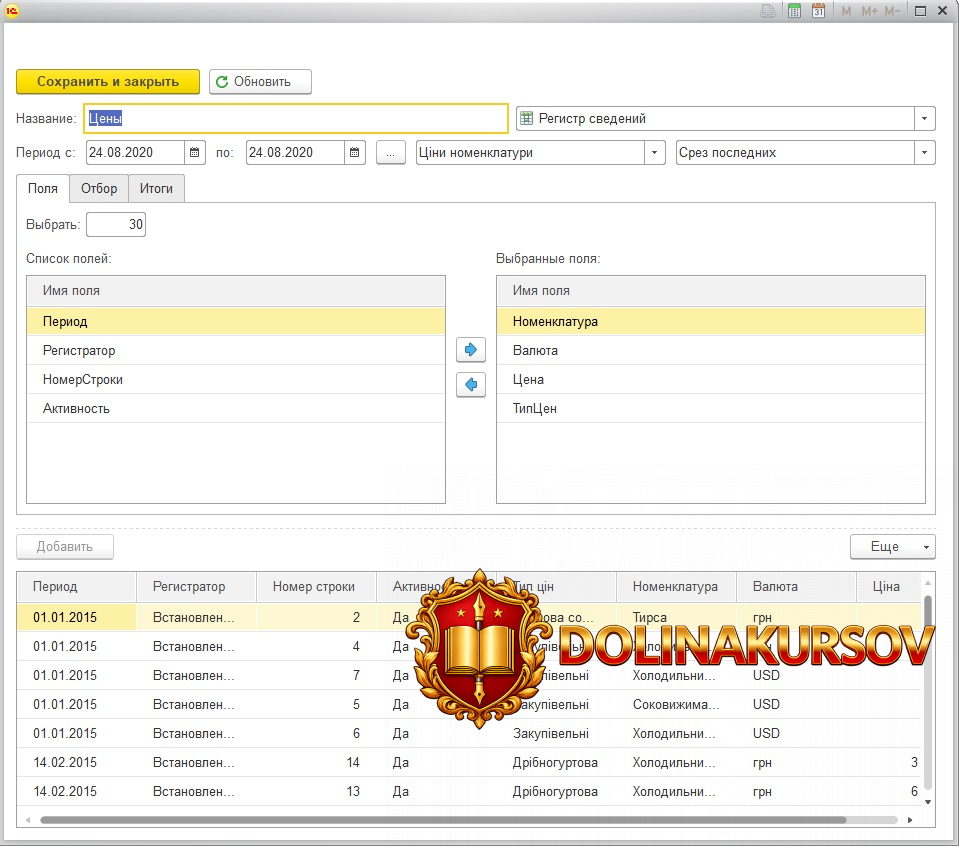This screenshot has width=959, height=848.
Task: Switch to the 'Итоги' tab
Action: pyautogui.click(x=156, y=188)
